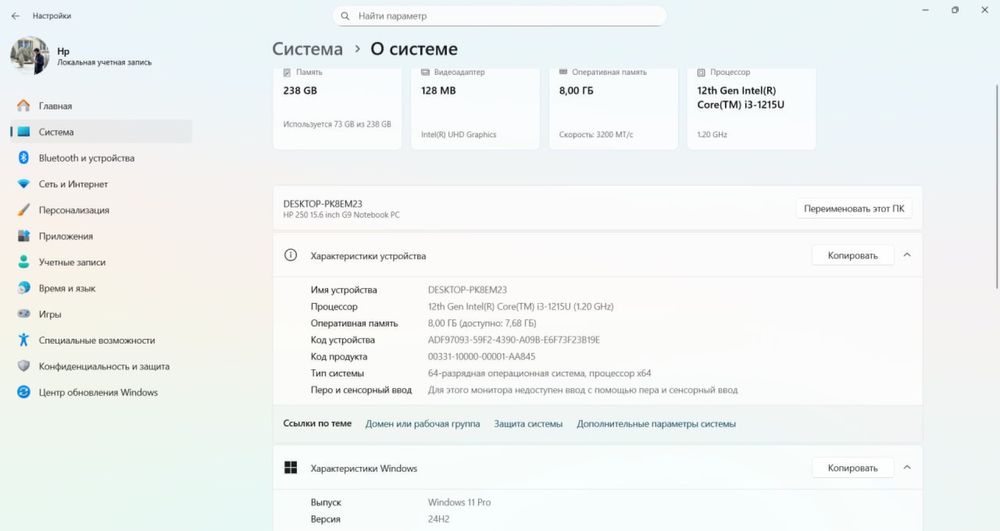The height and width of the screenshot is (531, 1000).
Task: Click the Windows Update icon in sidebar
Action: point(23,392)
